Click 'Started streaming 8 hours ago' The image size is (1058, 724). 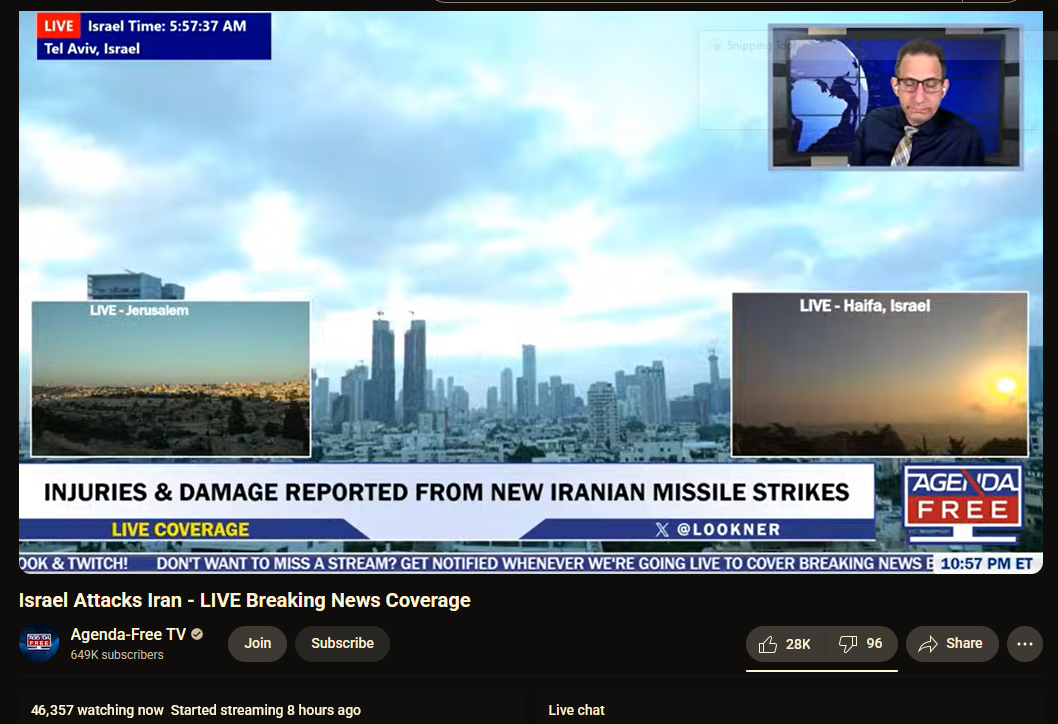265,710
